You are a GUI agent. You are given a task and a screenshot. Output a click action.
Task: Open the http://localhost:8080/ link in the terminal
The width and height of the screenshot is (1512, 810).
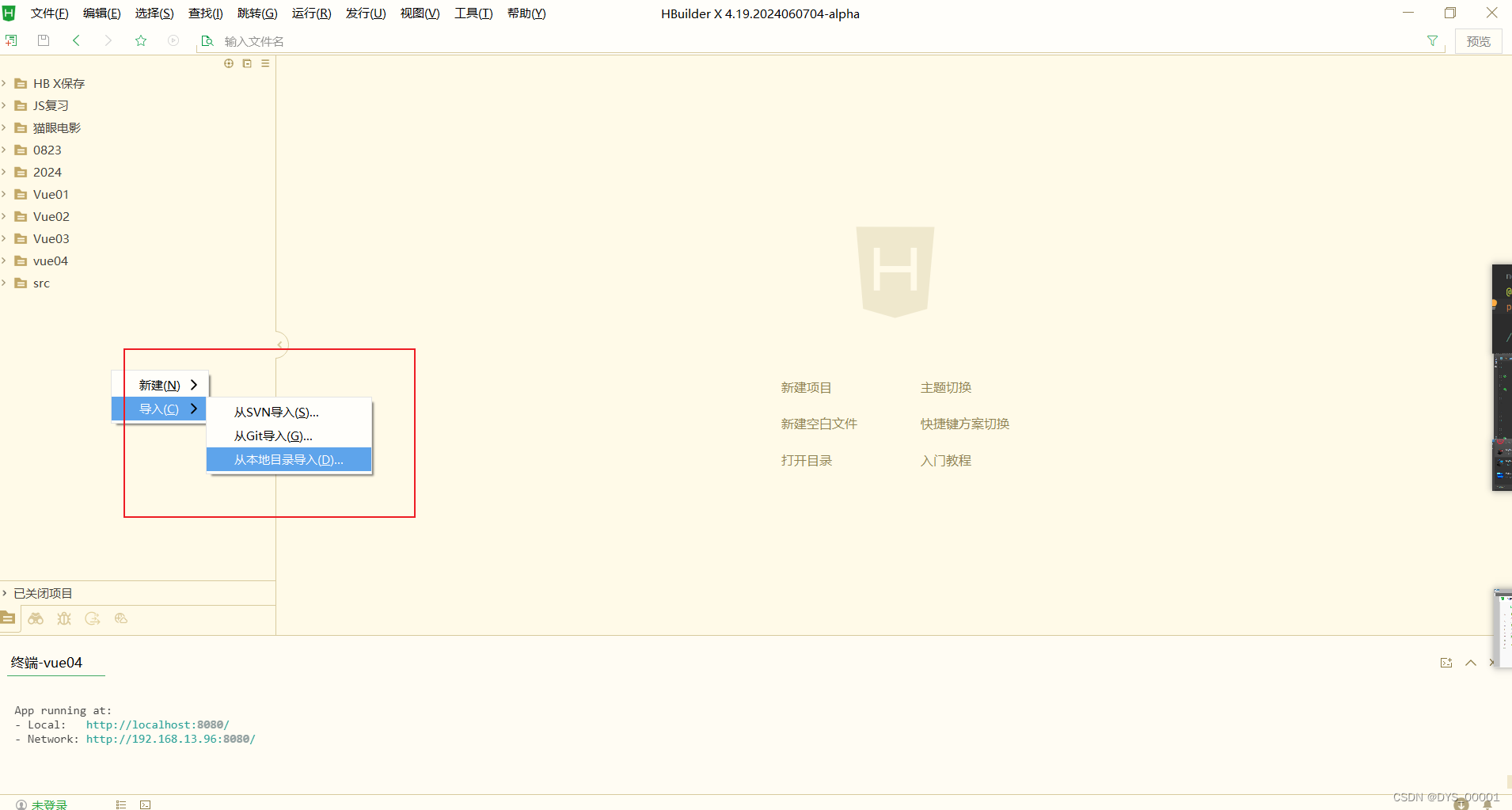156,724
